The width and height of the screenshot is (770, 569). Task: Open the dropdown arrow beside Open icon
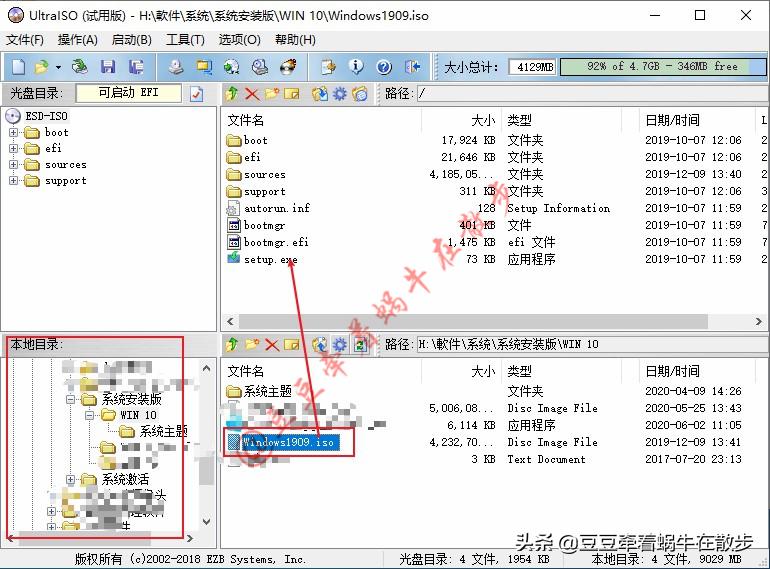58,67
